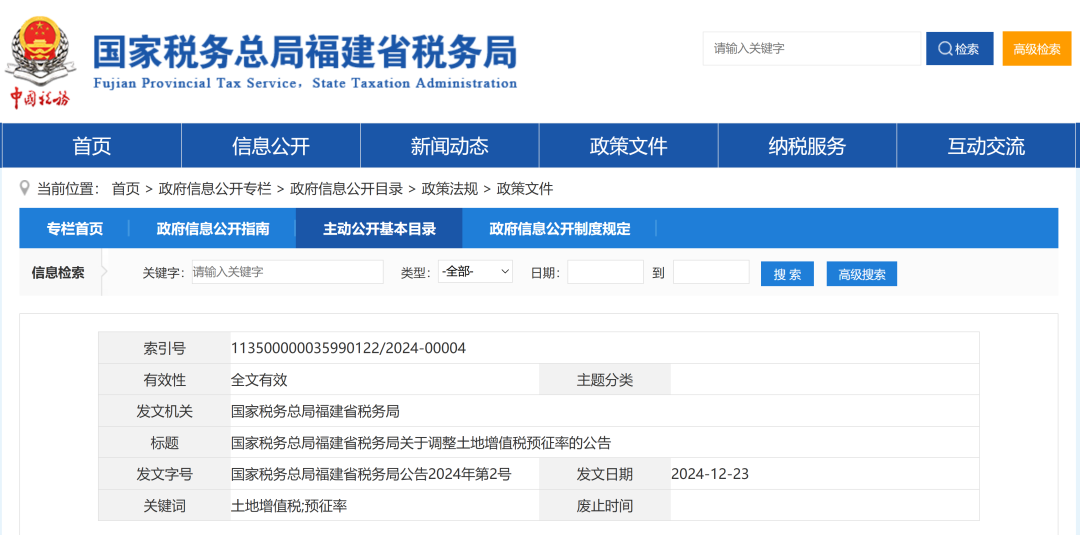Click the magnifier 检索 search button
The height and width of the screenshot is (535, 1080).
click(959, 49)
